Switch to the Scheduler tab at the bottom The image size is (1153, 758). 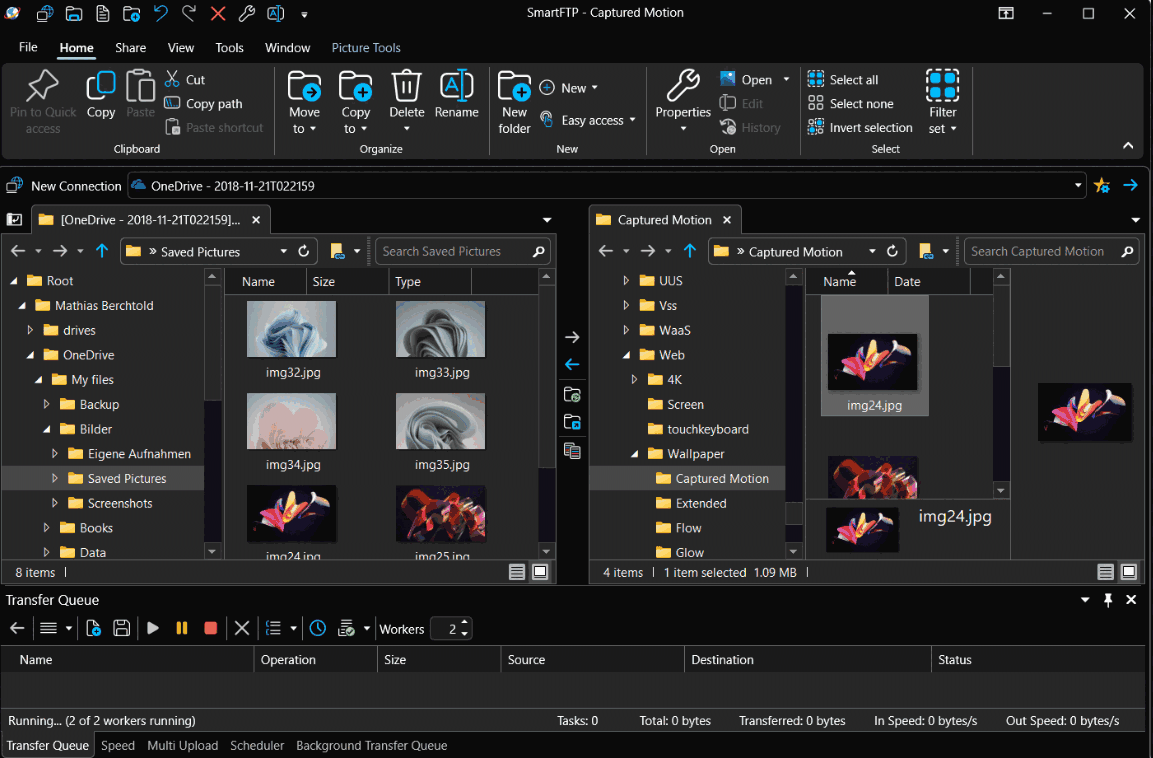coord(257,746)
